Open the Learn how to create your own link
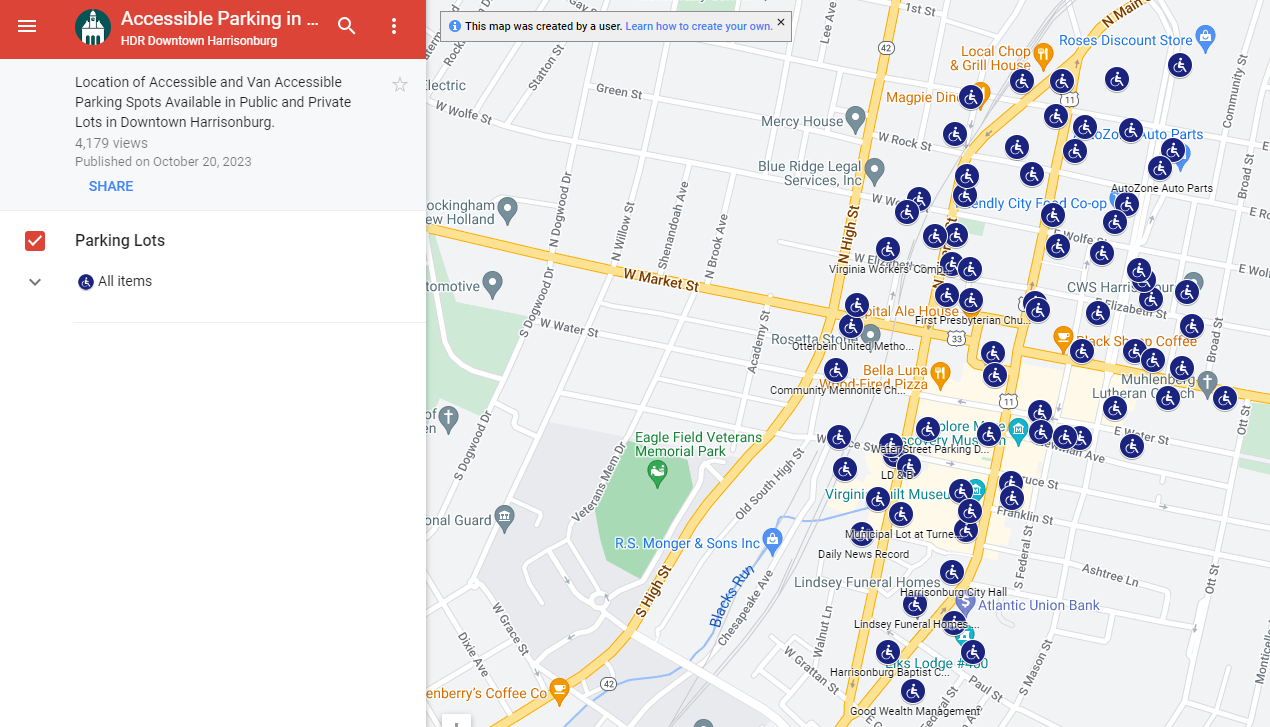Screen dimensions: 1270x727 pos(698,26)
